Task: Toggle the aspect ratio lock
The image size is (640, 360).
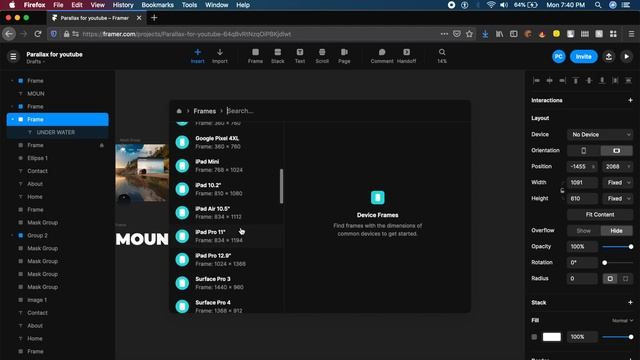Action: coord(562,191)
